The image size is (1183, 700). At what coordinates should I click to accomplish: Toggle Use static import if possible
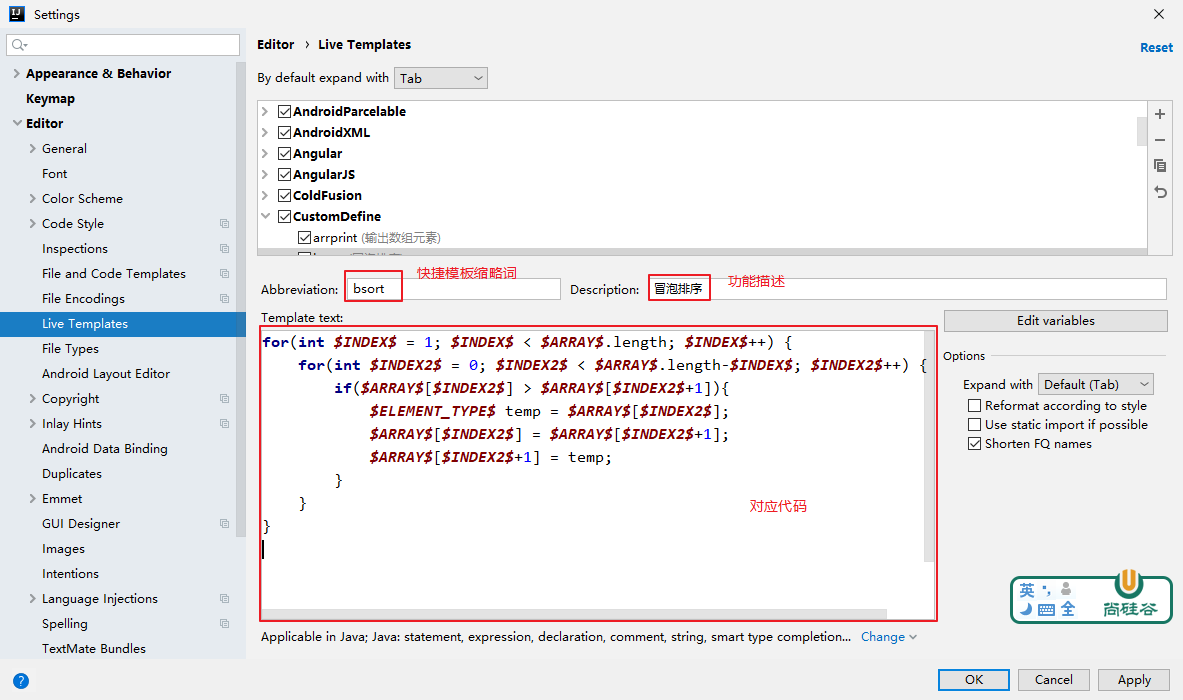click(x=974, y=425)
